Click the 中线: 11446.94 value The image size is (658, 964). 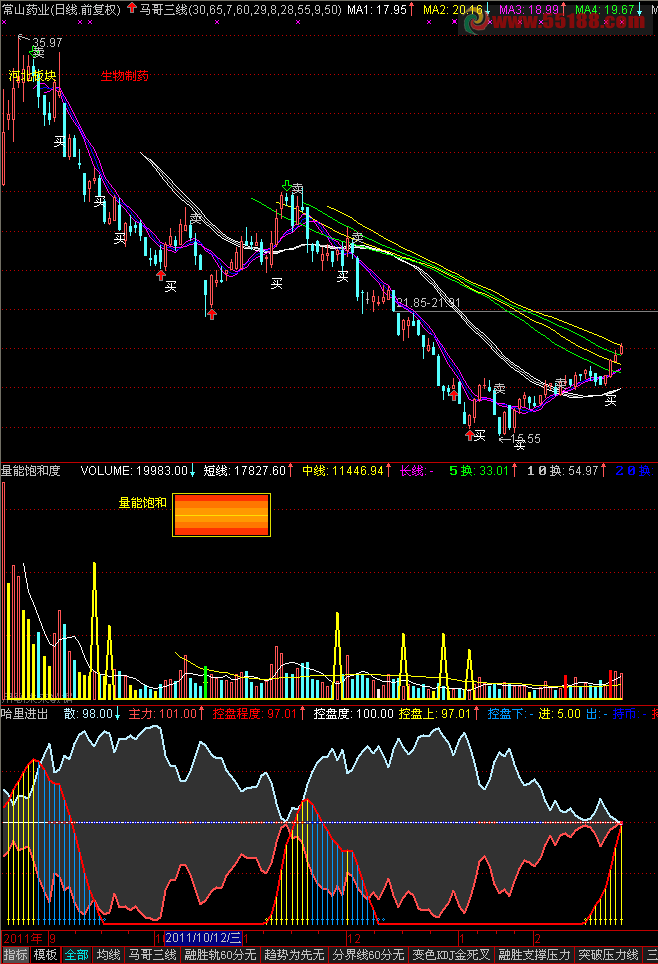pyautogui.click(x=343, y=470)
